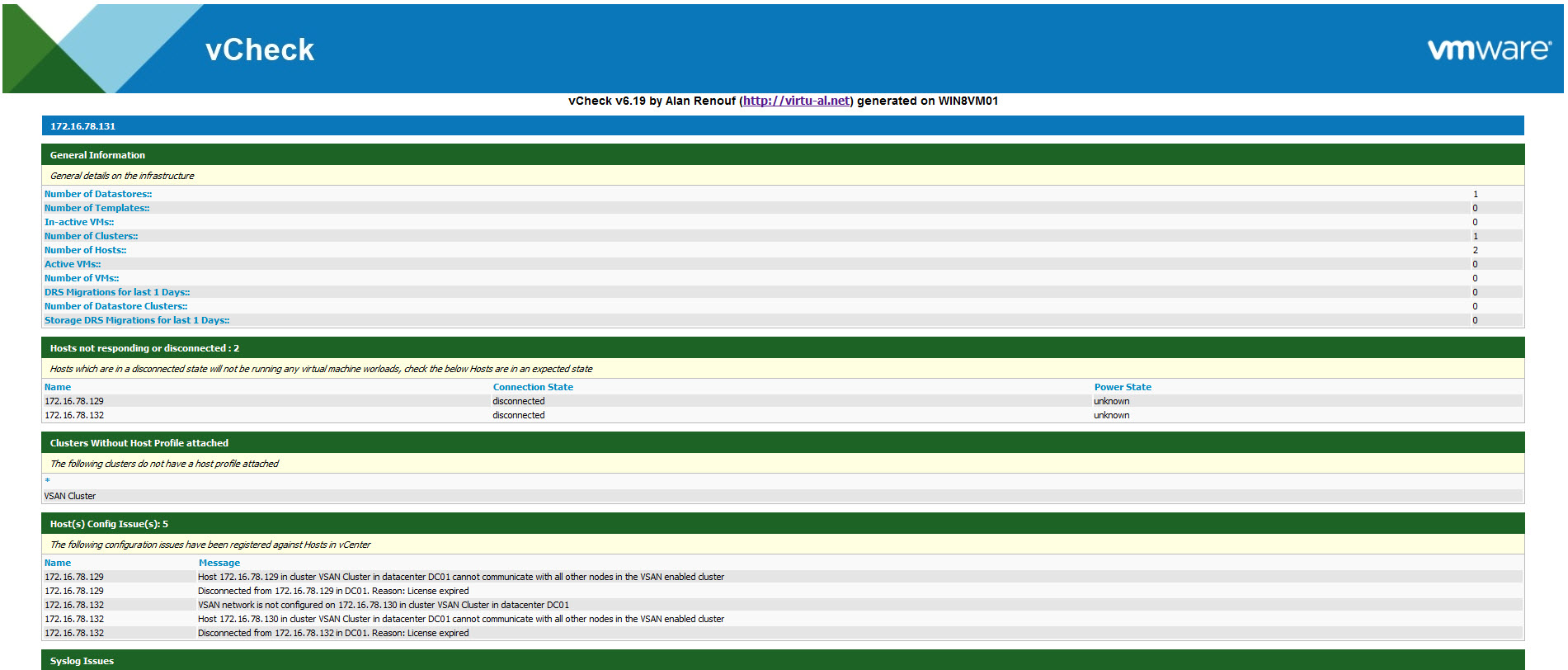Select host 172.16.78.129 in disconnected hosts table

click(74, 402)
